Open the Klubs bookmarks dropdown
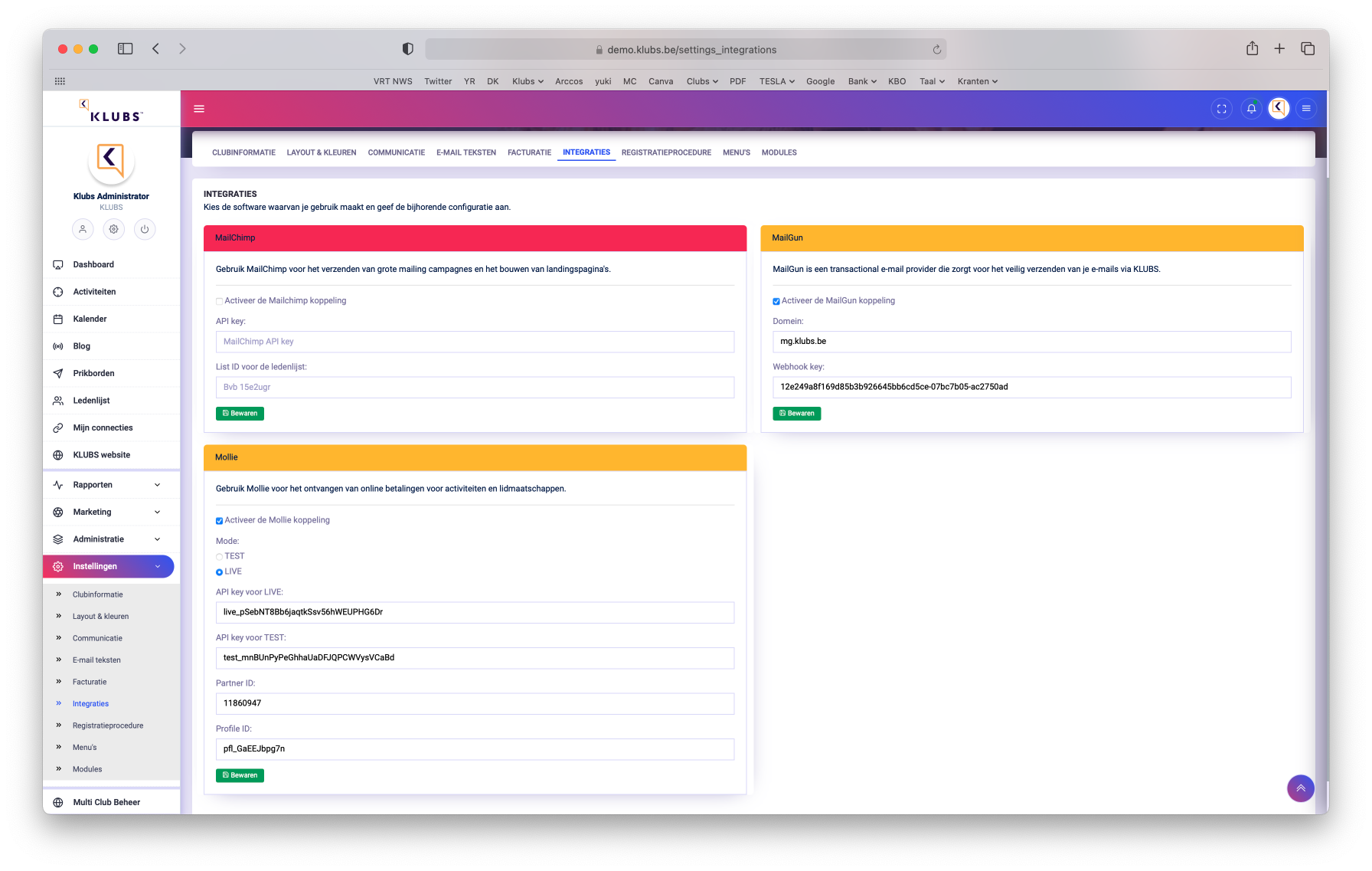 pos(528,81)
